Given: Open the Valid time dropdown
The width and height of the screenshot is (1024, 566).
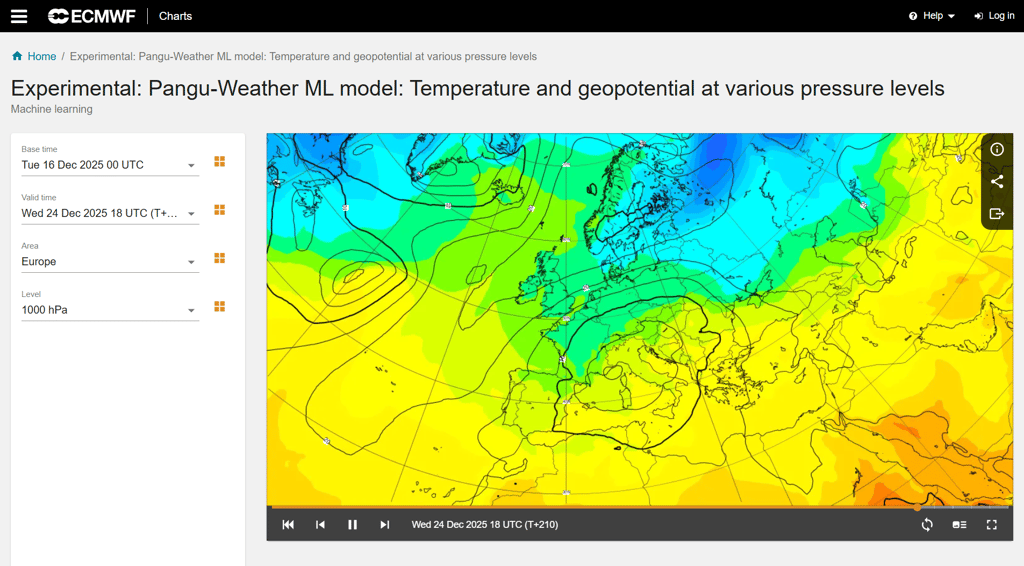Looking at the screenshot, I should (x=110, y=213).
